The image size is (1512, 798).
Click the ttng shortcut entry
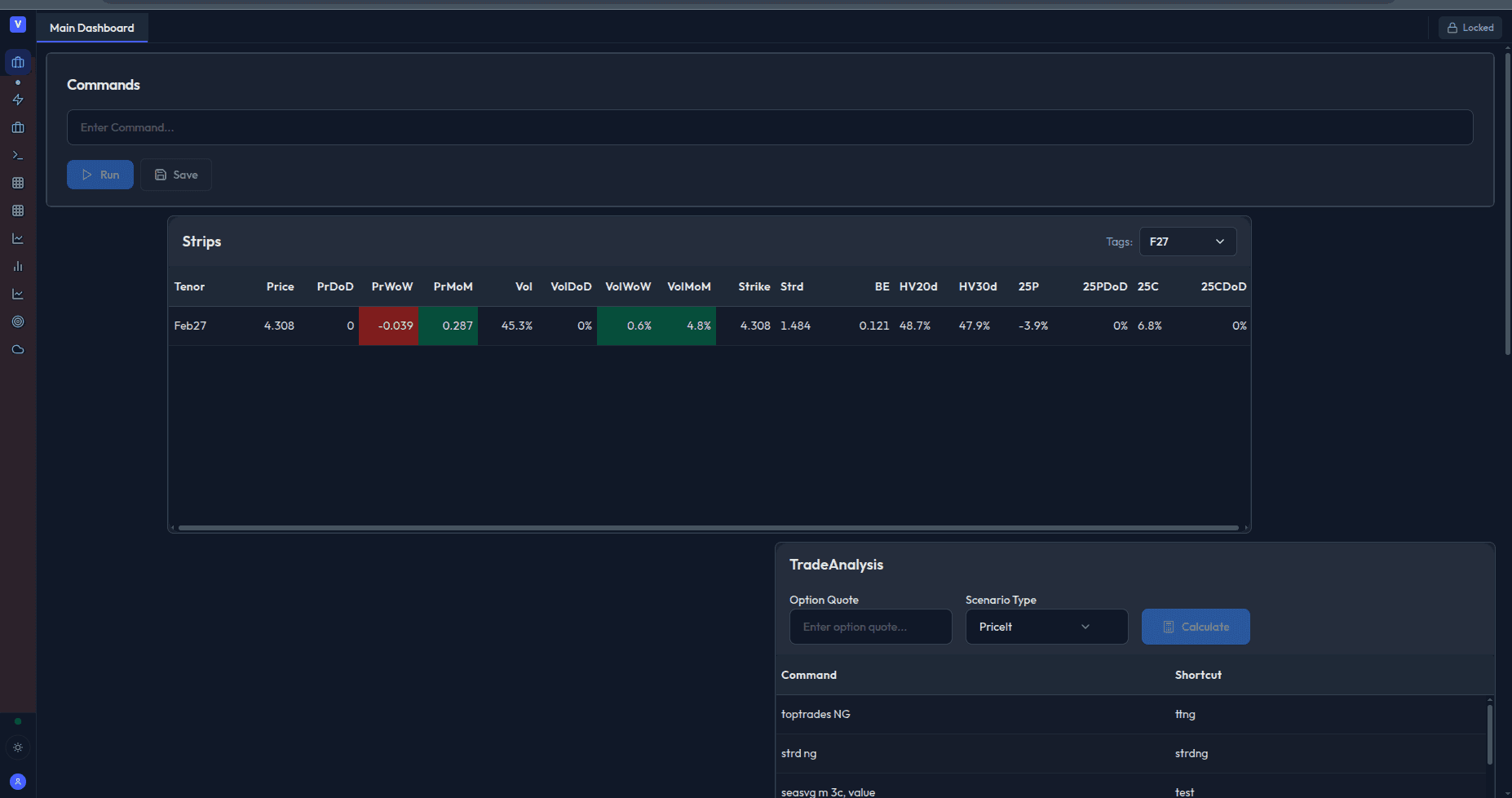point(1185,714)
